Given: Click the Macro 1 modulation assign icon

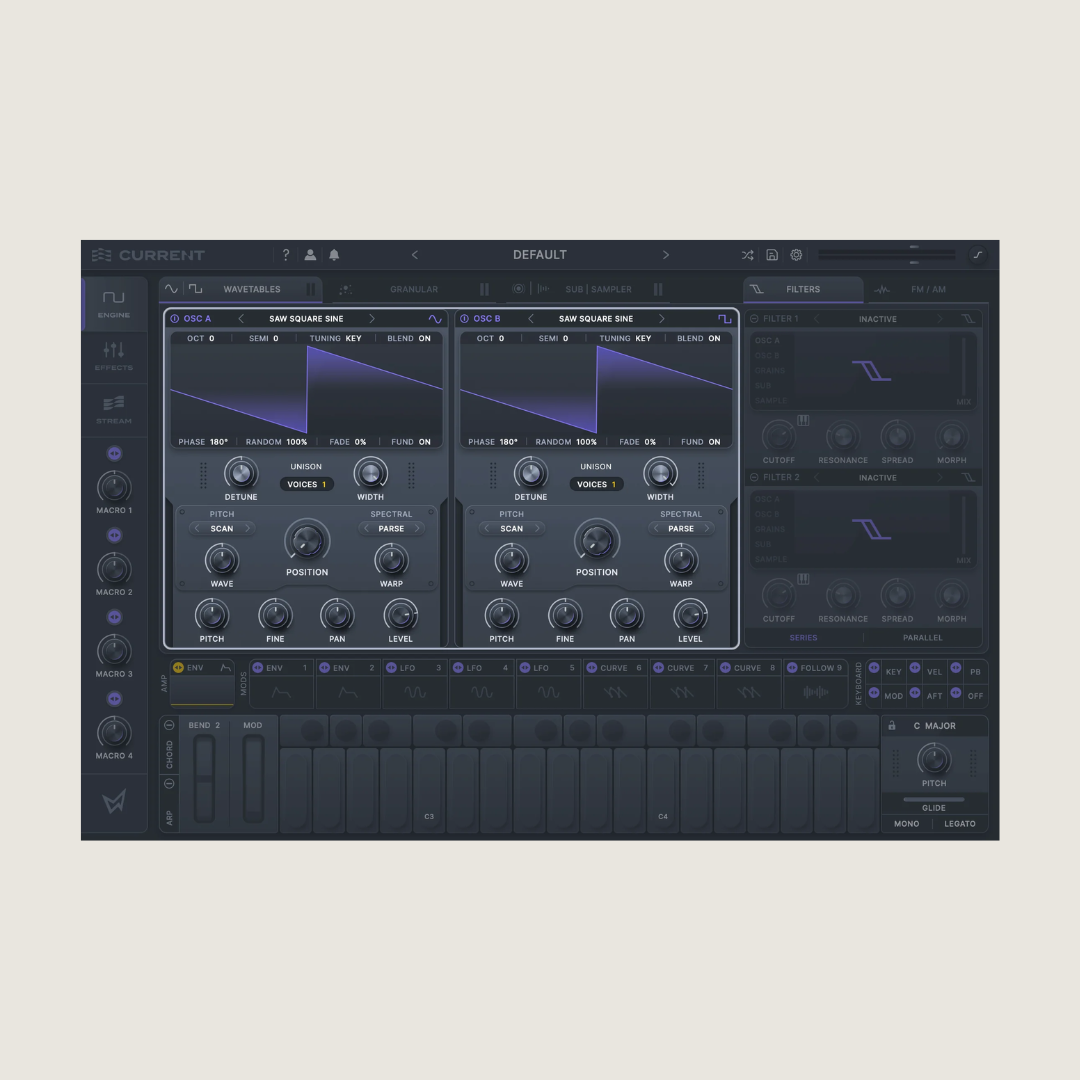Looking at the screenshot, I should click(114, 453).
